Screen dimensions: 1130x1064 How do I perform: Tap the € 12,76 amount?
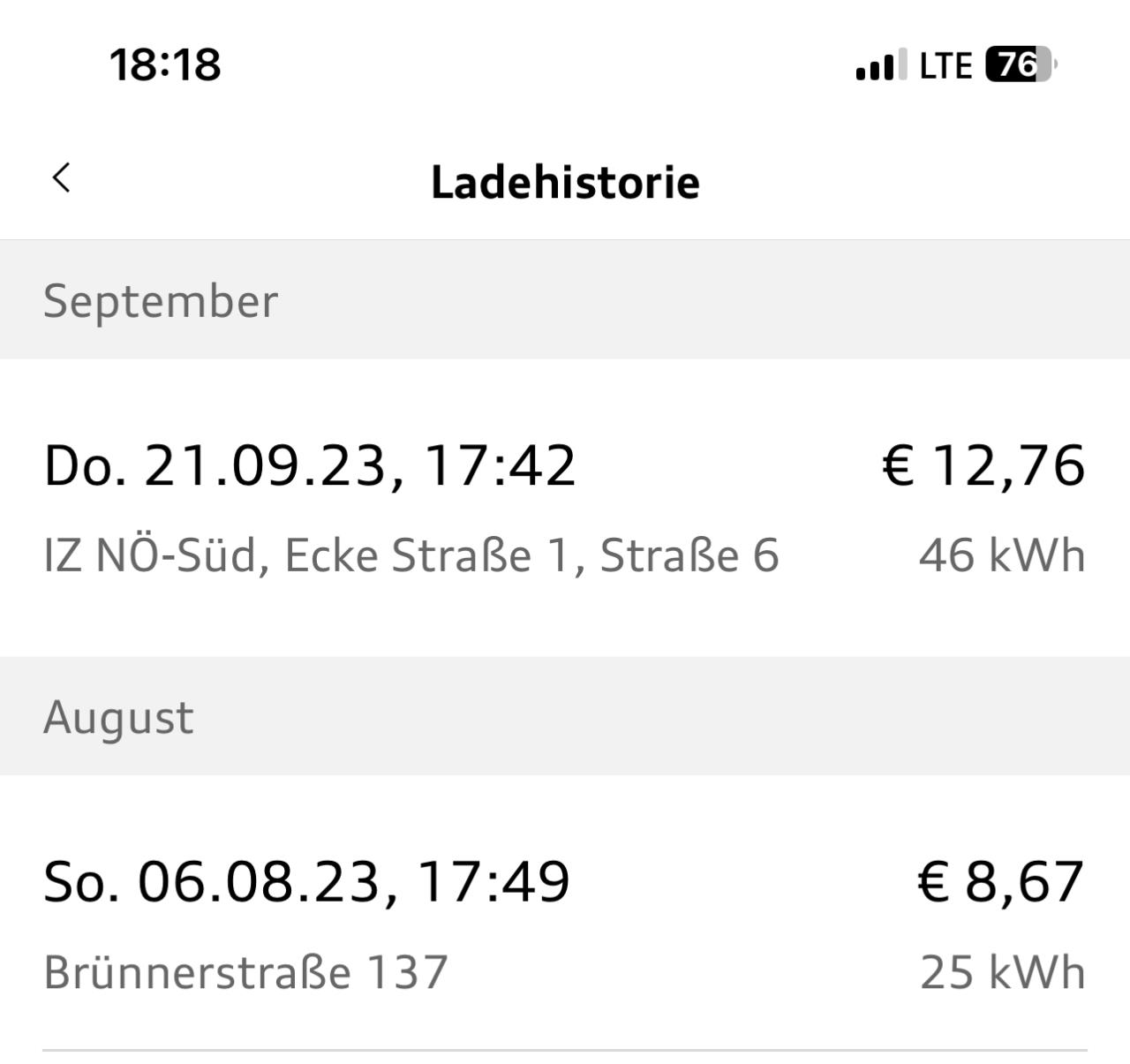tap(983, 464)
